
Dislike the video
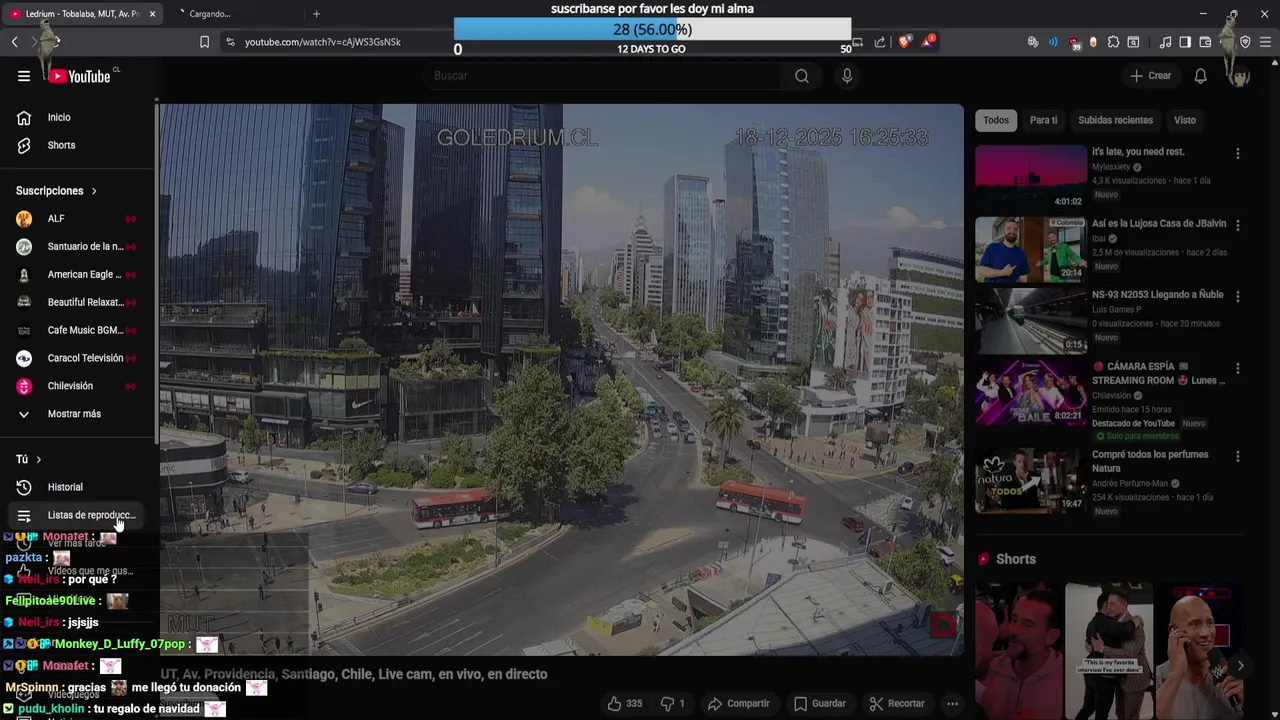click(674, 704)
